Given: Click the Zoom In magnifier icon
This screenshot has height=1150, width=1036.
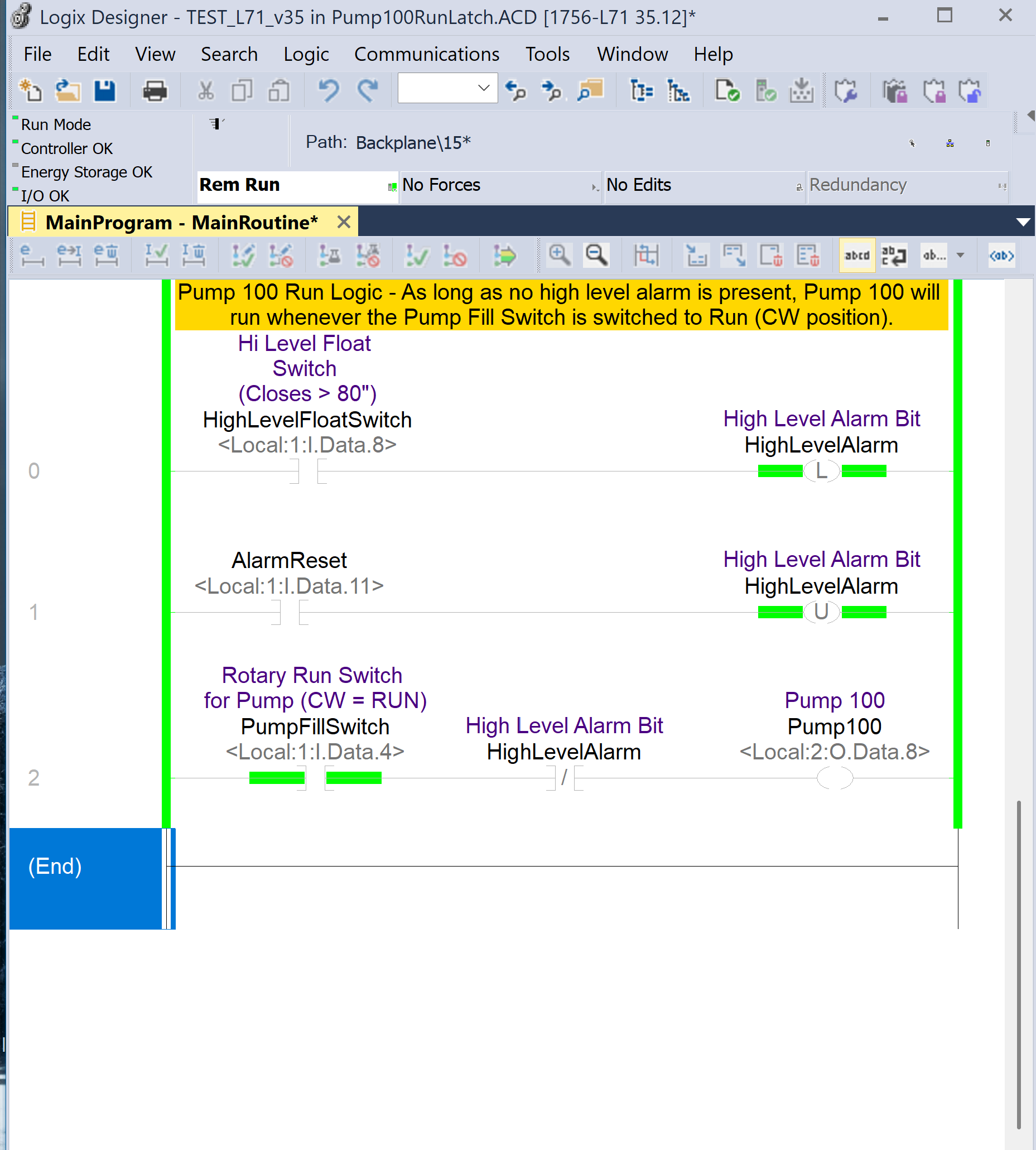Looking at the screenshot, I should tap(559, 256).
